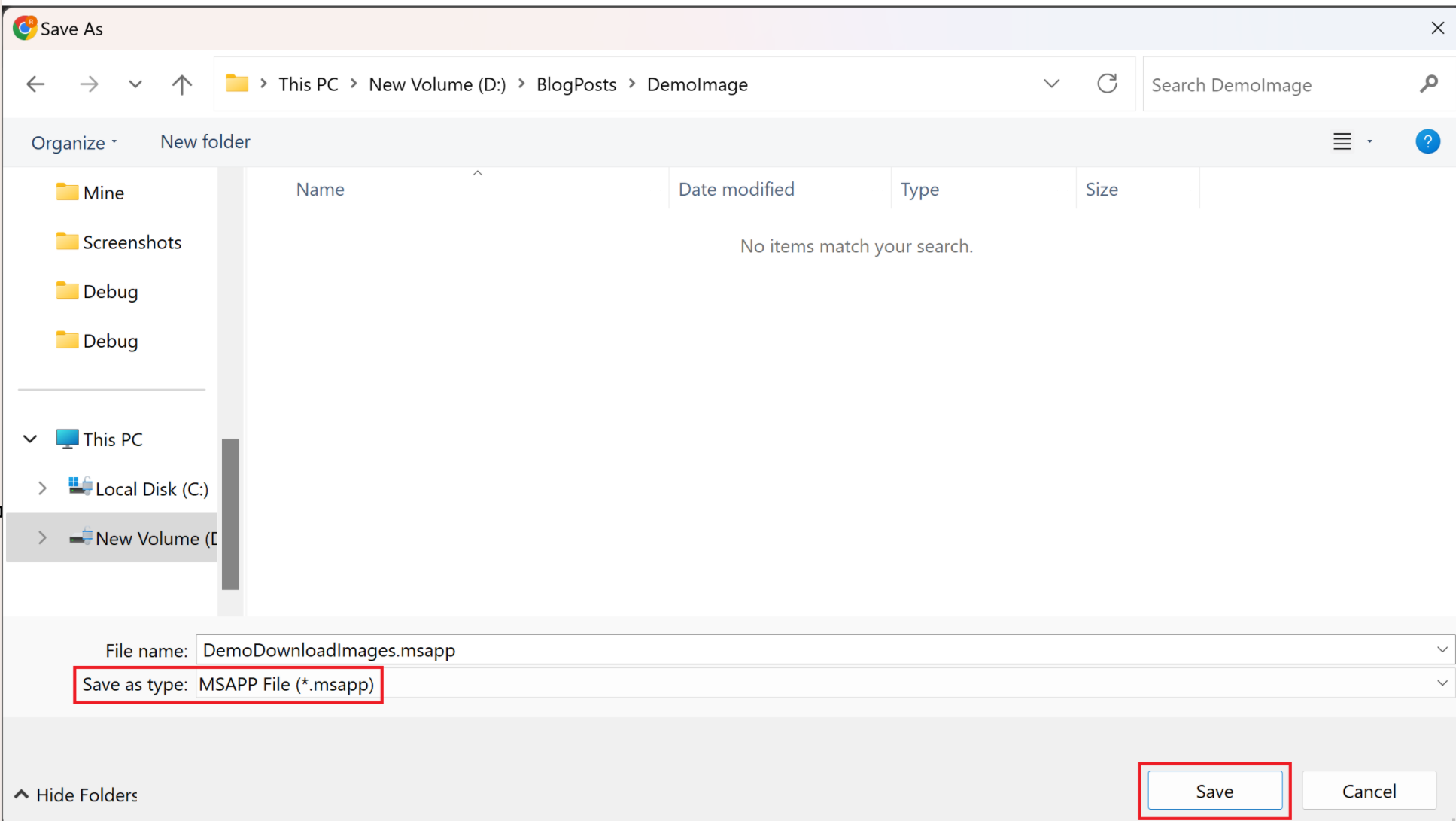The height and width of the screenshot is (821, 1456).
Task: Refresh the DemoImage folder view
Action: tap(1107, 84)
